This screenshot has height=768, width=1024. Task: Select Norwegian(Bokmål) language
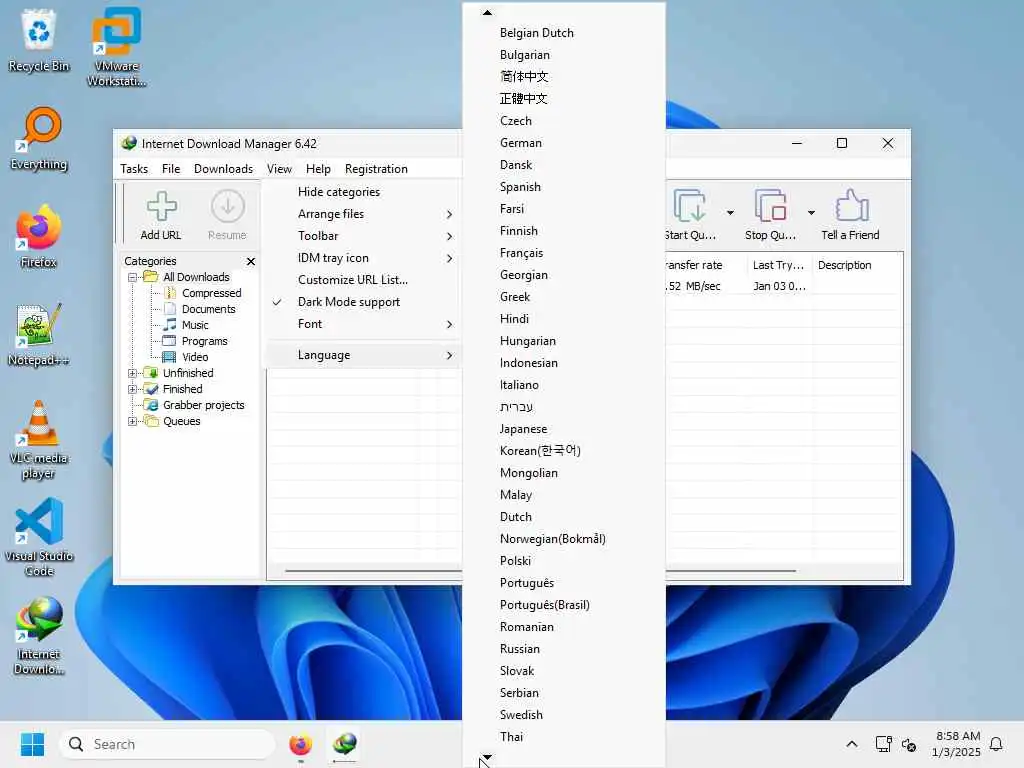(564, 539)
